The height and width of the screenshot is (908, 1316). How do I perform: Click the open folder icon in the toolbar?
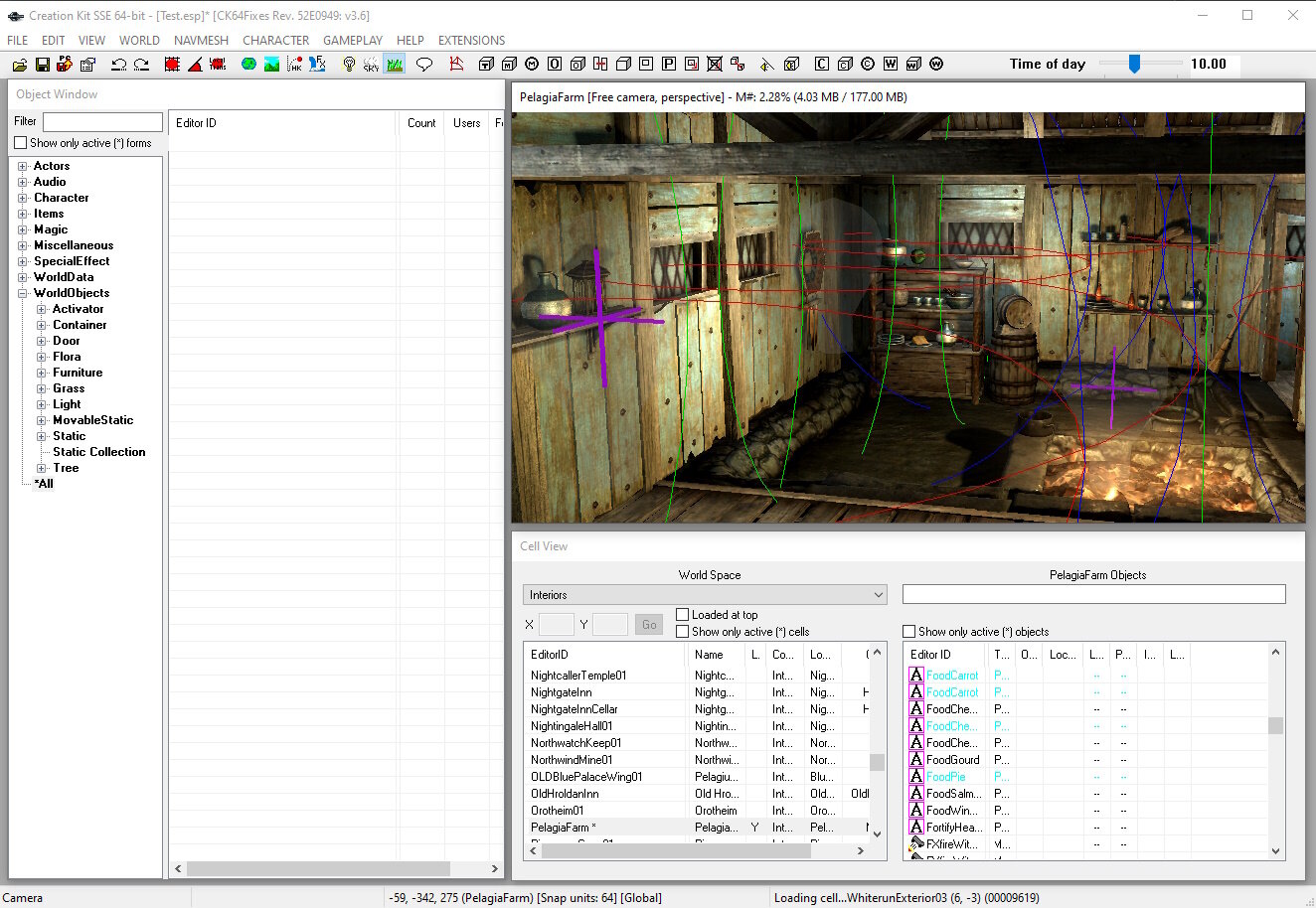pyautogui.click(x=19, y=65)
